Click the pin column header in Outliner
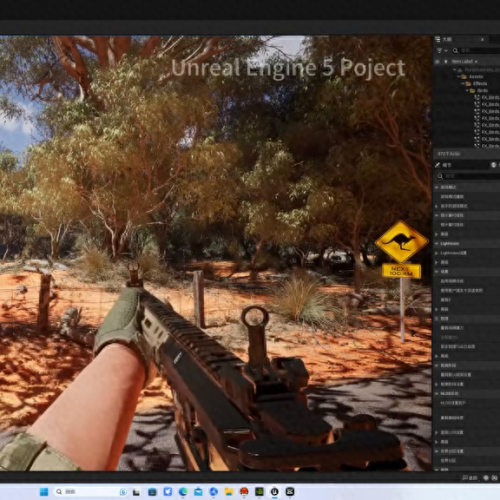 tap(446, 62)
